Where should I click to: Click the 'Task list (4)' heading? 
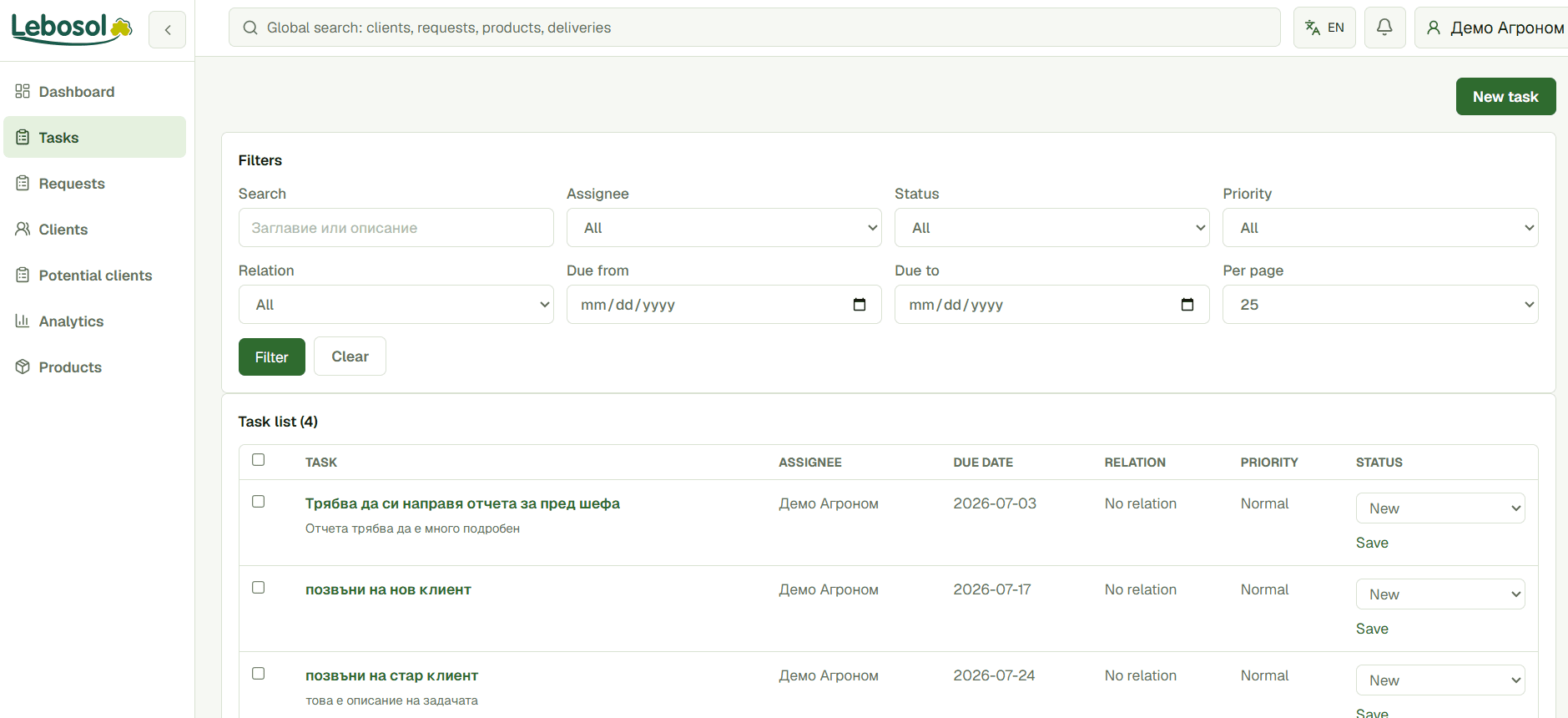click(x=278, y=422)
